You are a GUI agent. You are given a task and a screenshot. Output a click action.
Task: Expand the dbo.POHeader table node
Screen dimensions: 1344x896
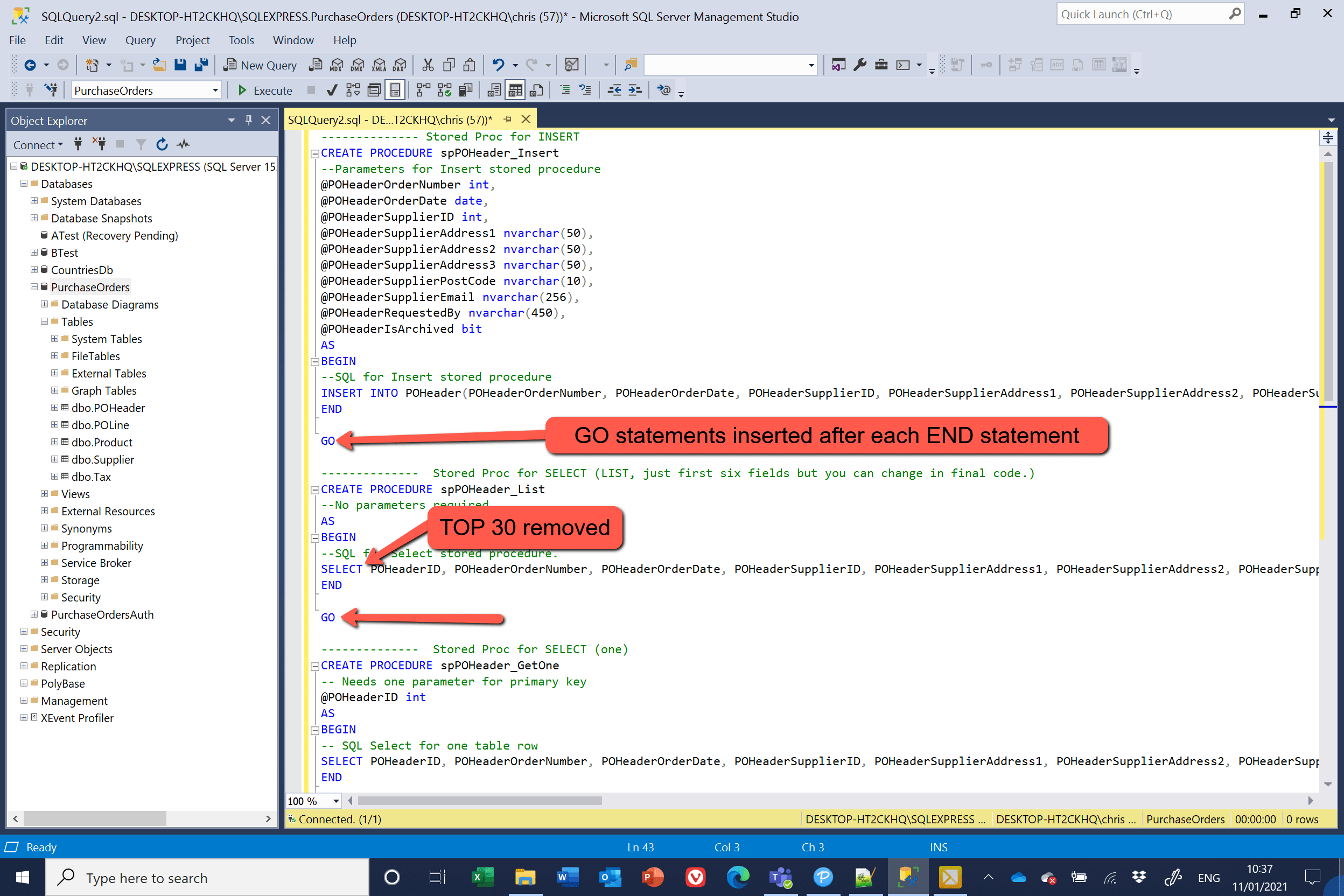pyautogui.click(x=55, y=408)
